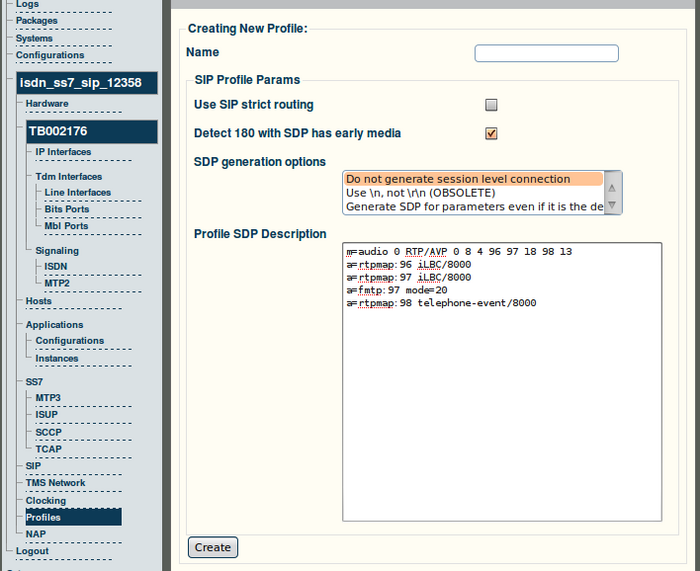
Task: Click SDP options list scroll up arrow
Action: click(612, 188)
